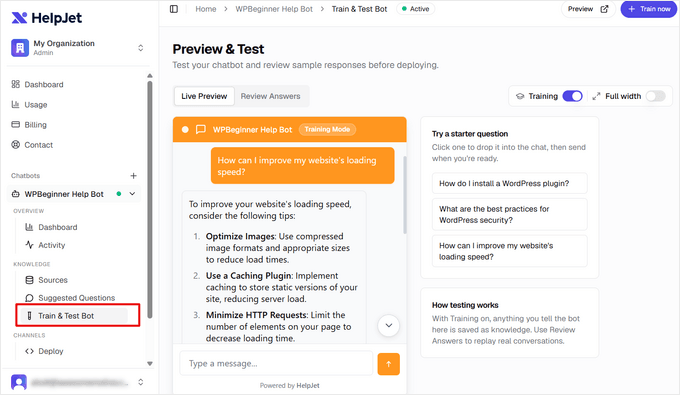
Task: Switch to the Review Answers tab
Action: point(271,96)
